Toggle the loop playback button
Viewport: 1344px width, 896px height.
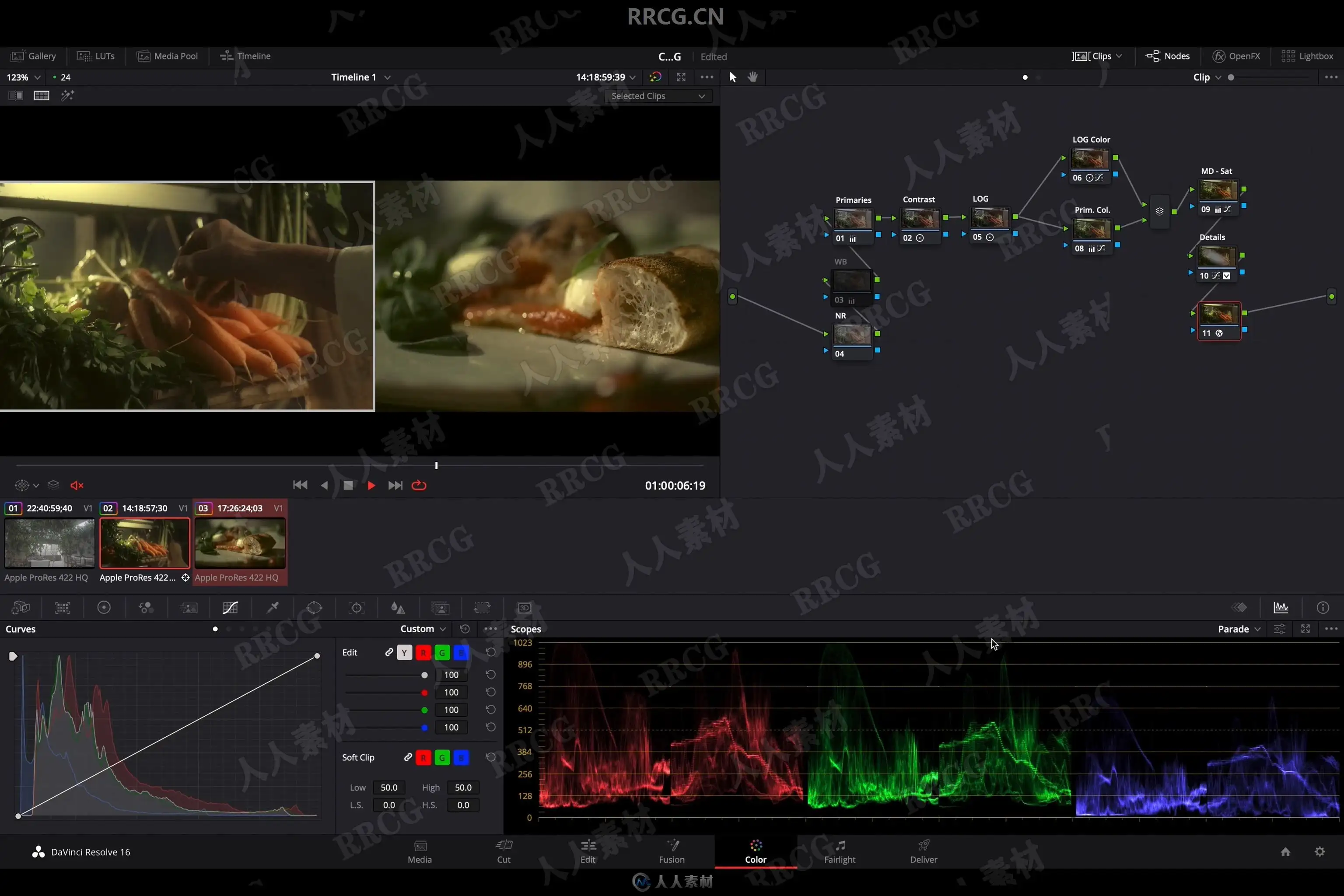click(419, 485)
